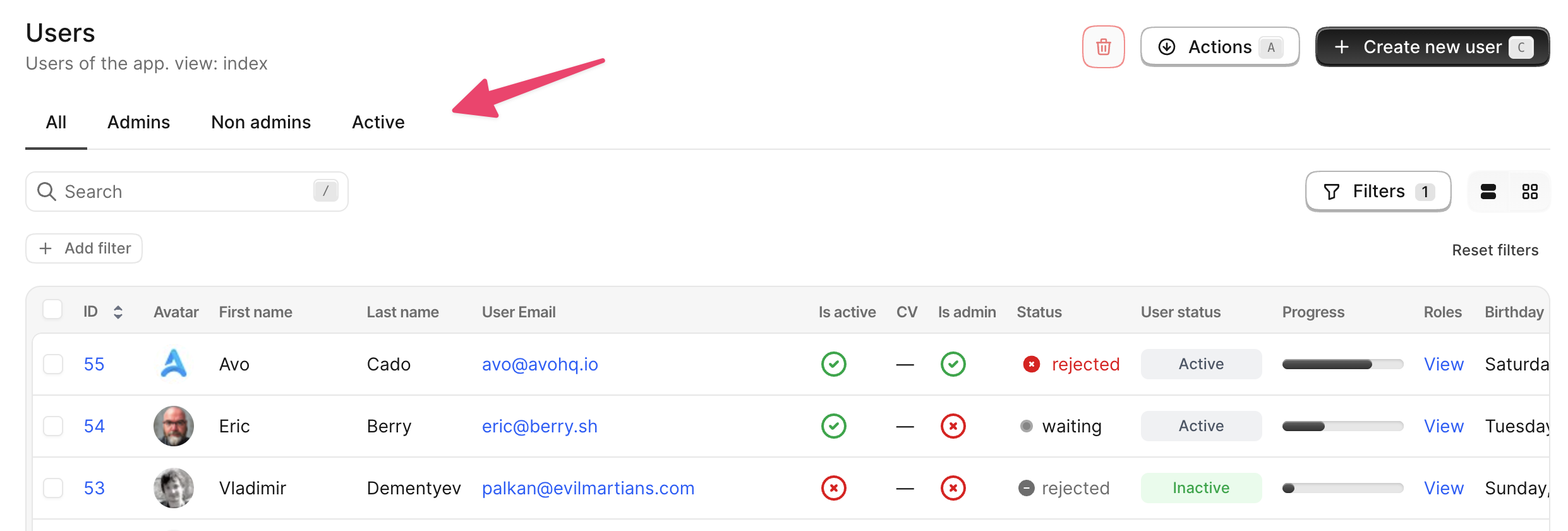The height and width of the screenshot is (531, 1568).
Task: Open user ID 54 link
Action: pyautogui.click(x=94, y=426)
